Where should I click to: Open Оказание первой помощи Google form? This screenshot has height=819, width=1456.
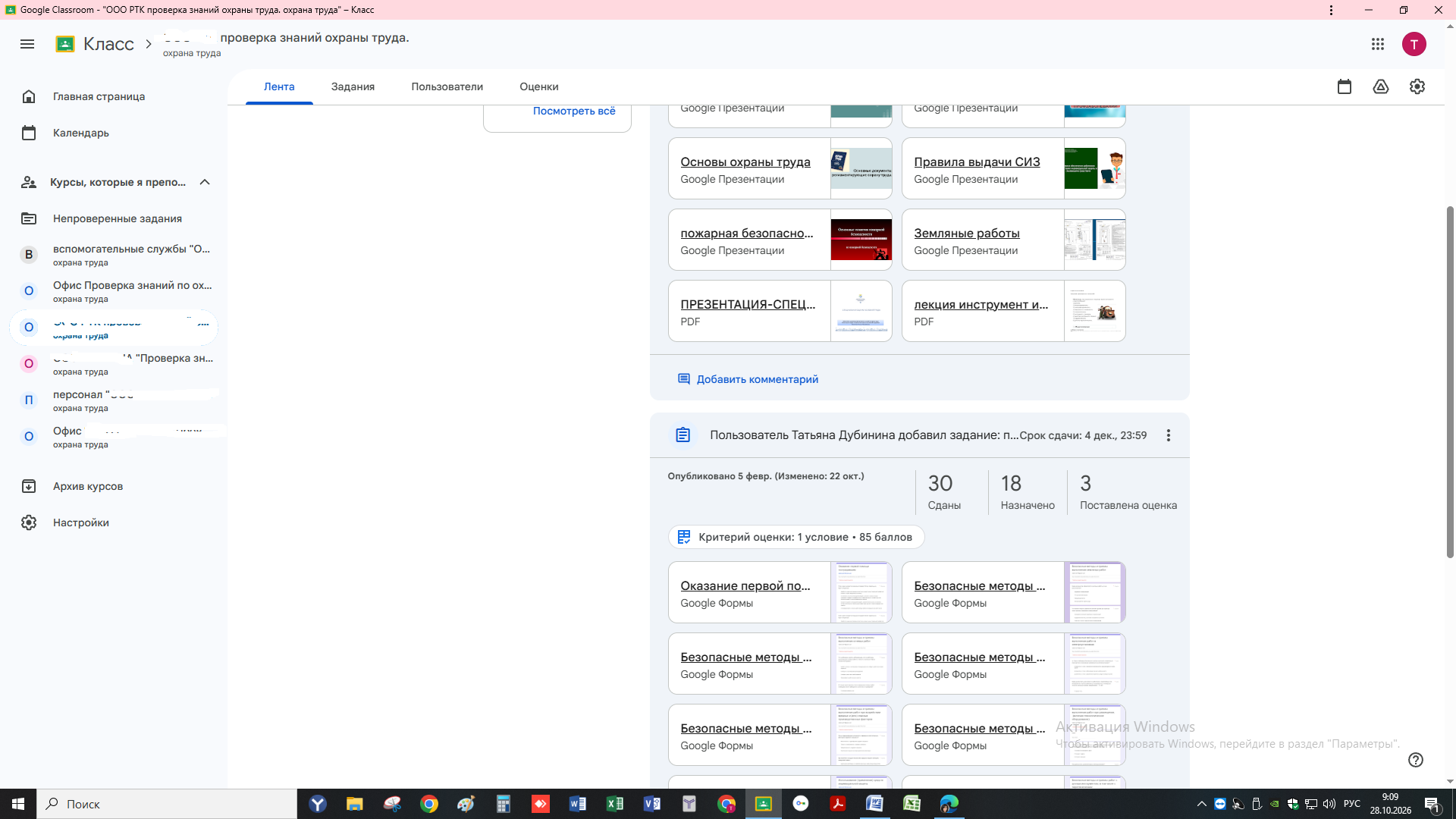(780, 592)
